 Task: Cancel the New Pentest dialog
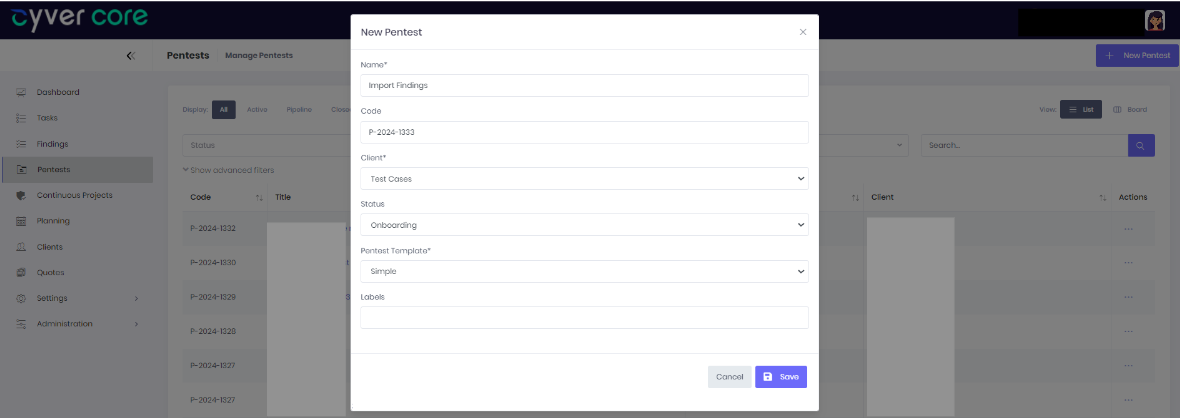(x=729, y=377)
